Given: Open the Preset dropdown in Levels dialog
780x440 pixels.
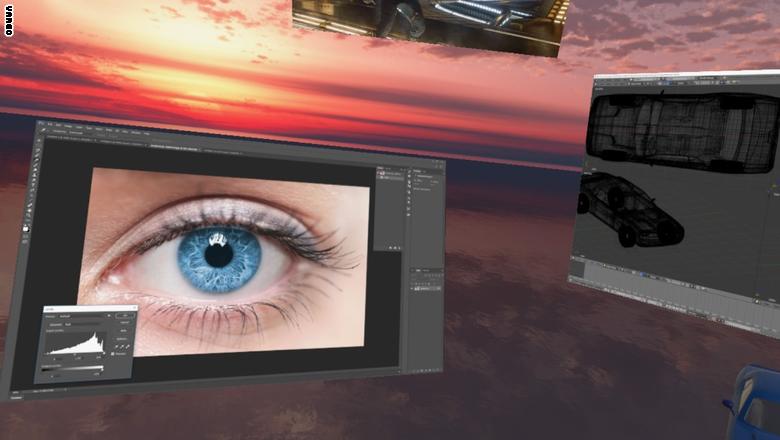Looking at the screenshot, I should click(83, 318).
